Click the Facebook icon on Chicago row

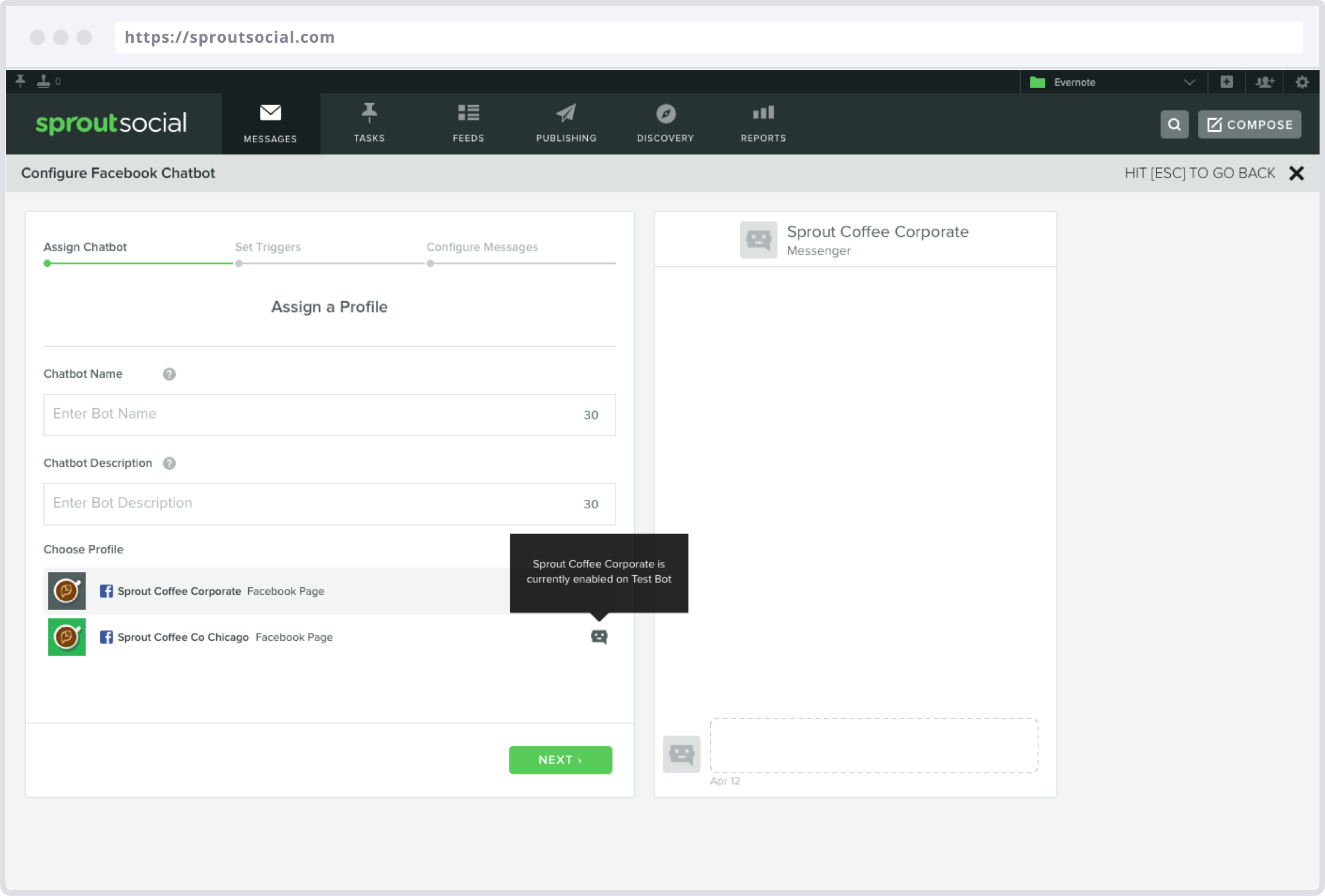(106, 637)
